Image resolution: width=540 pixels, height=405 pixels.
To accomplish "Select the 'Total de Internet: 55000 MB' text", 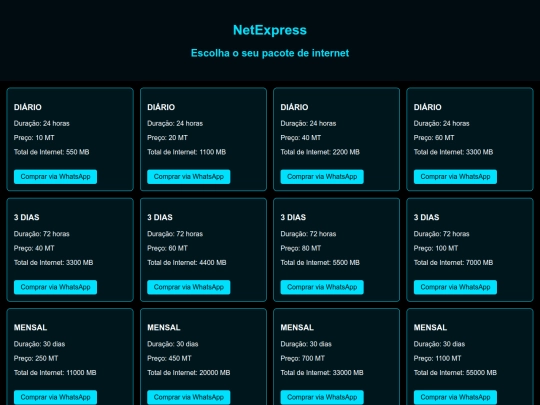I will tap(455, 373).
